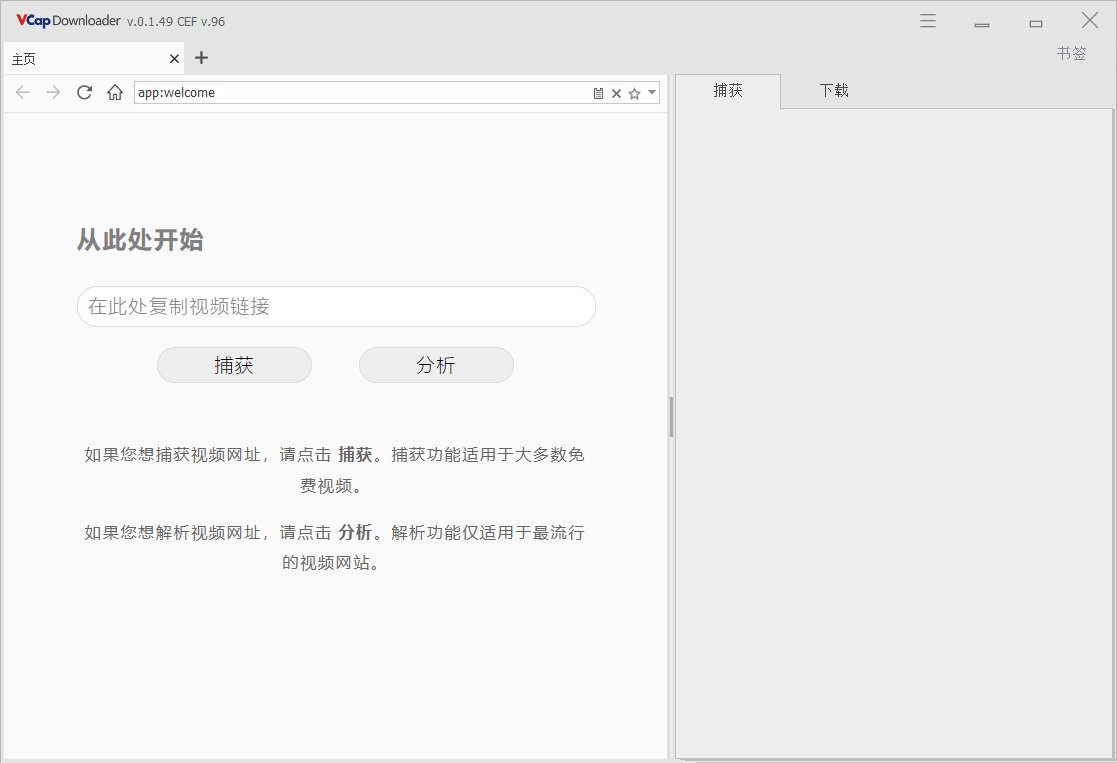Minimize the VCap Downloader window
This screenshot has width=1117, height=763.
982,24
